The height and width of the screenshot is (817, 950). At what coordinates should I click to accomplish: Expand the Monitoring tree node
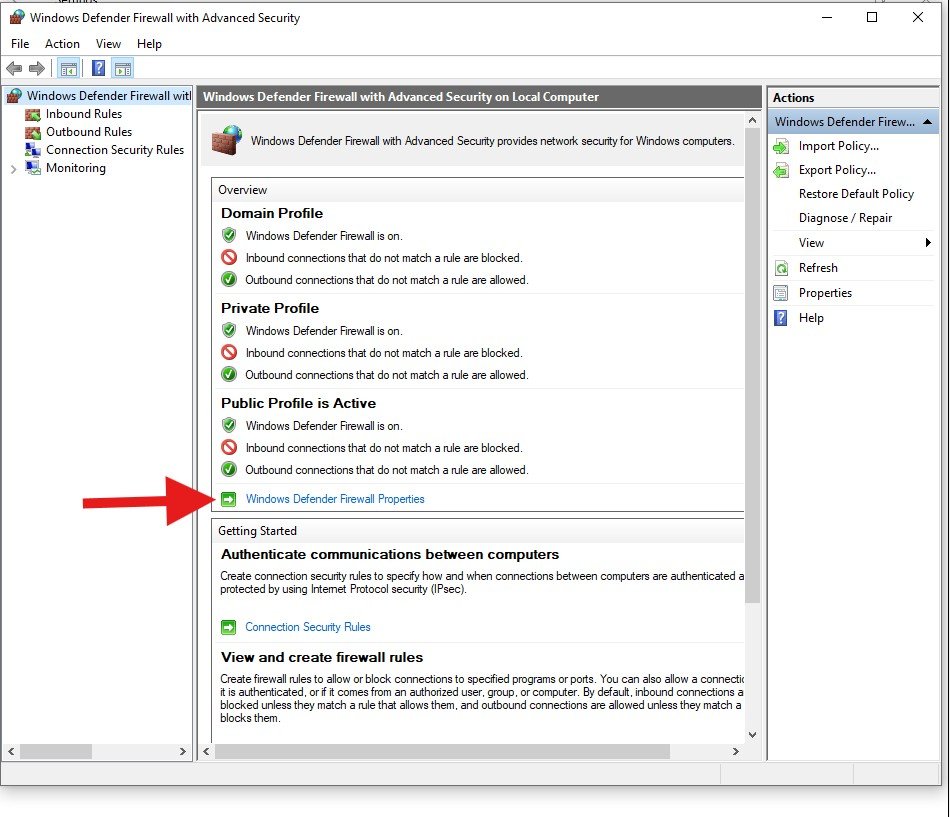[x=13, y=169]
